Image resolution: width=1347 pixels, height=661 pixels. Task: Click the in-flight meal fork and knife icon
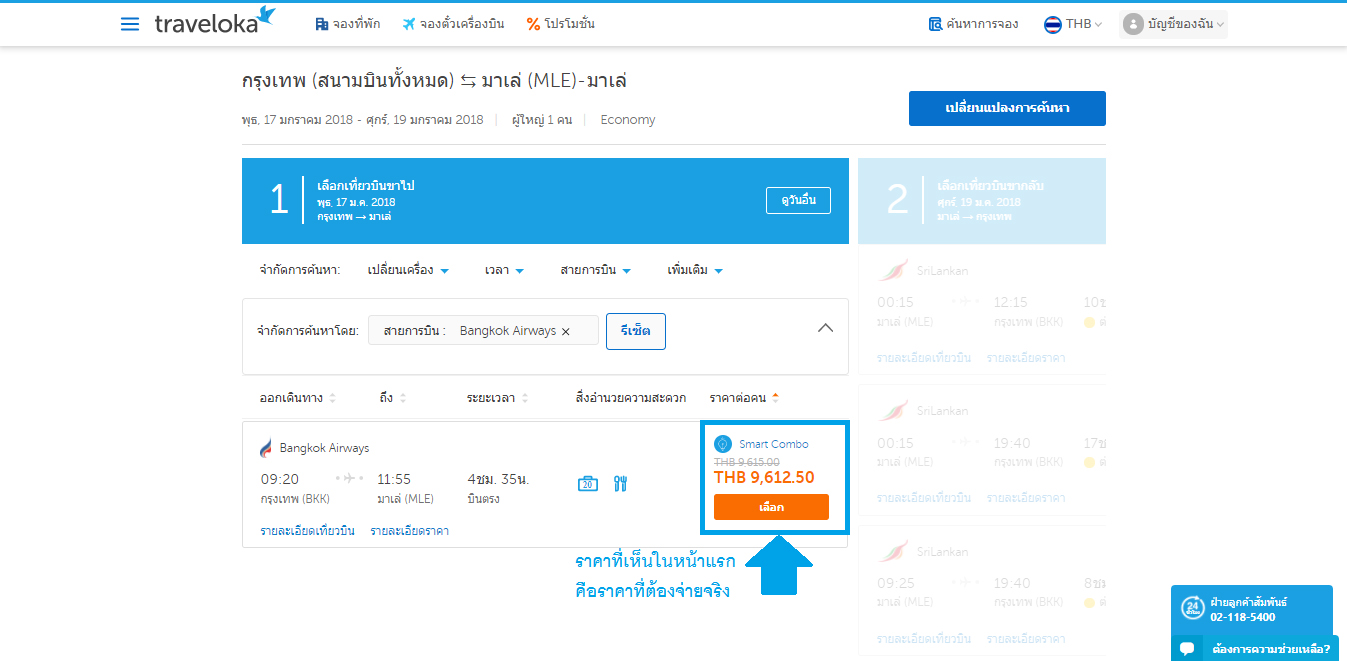(x=620, y=484)
